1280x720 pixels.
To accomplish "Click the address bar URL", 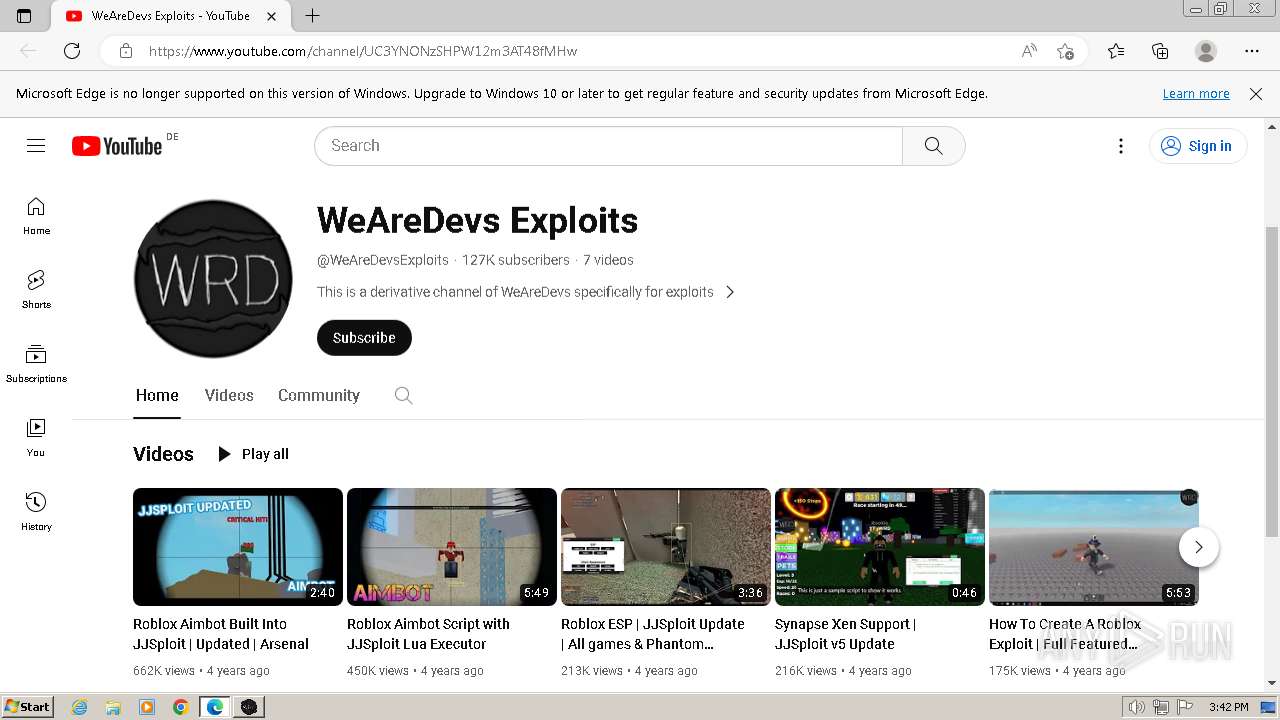I will [363, 51].
